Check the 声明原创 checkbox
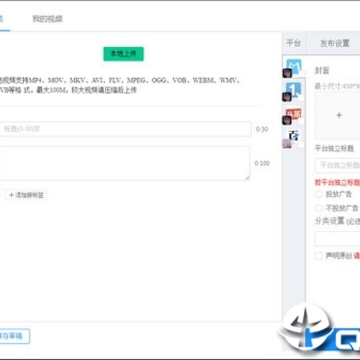The height and width of the screenshot is (360, 360). [x=319, y=256]
